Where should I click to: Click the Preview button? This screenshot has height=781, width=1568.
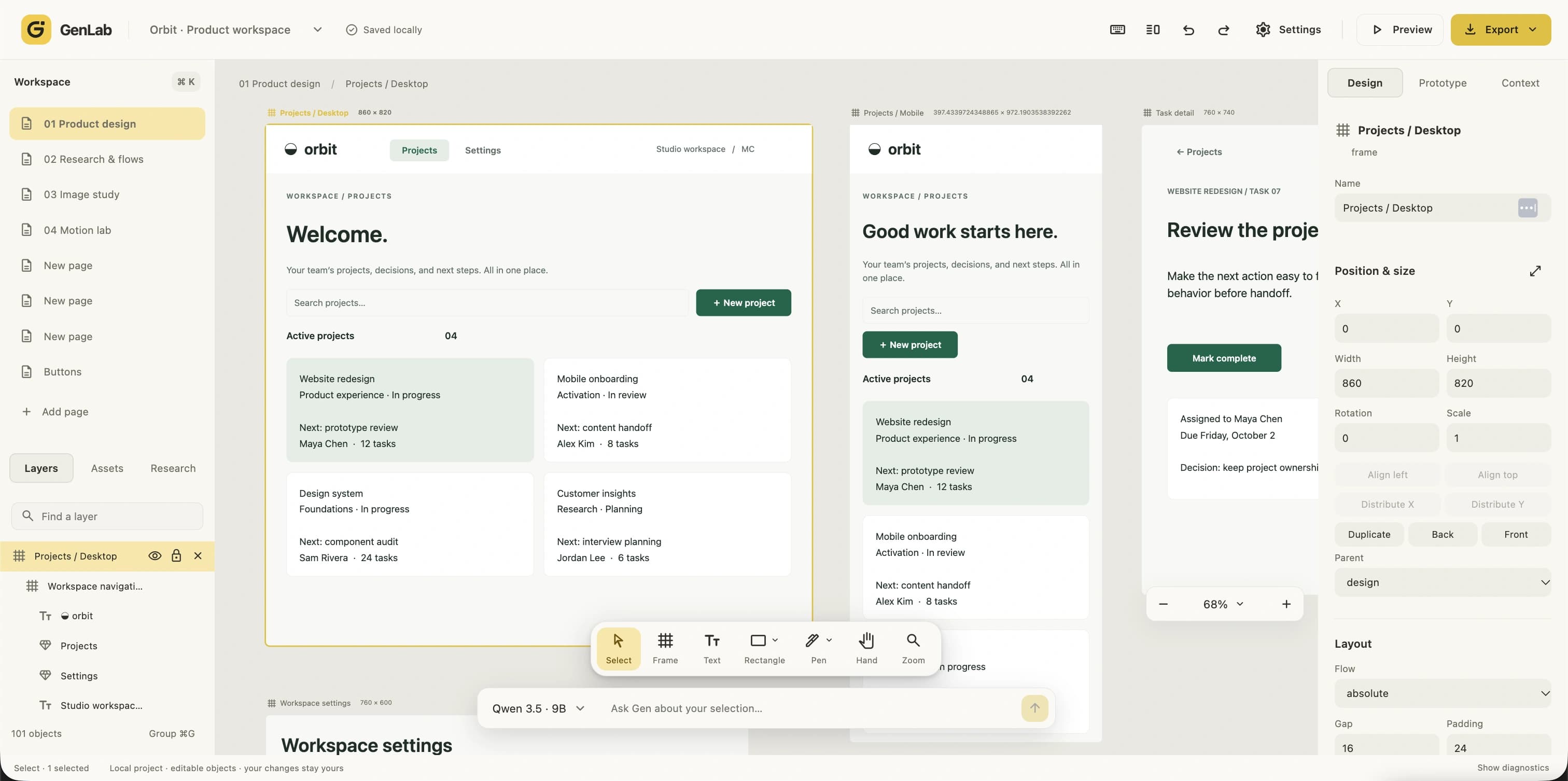[x=1400, y=30]
